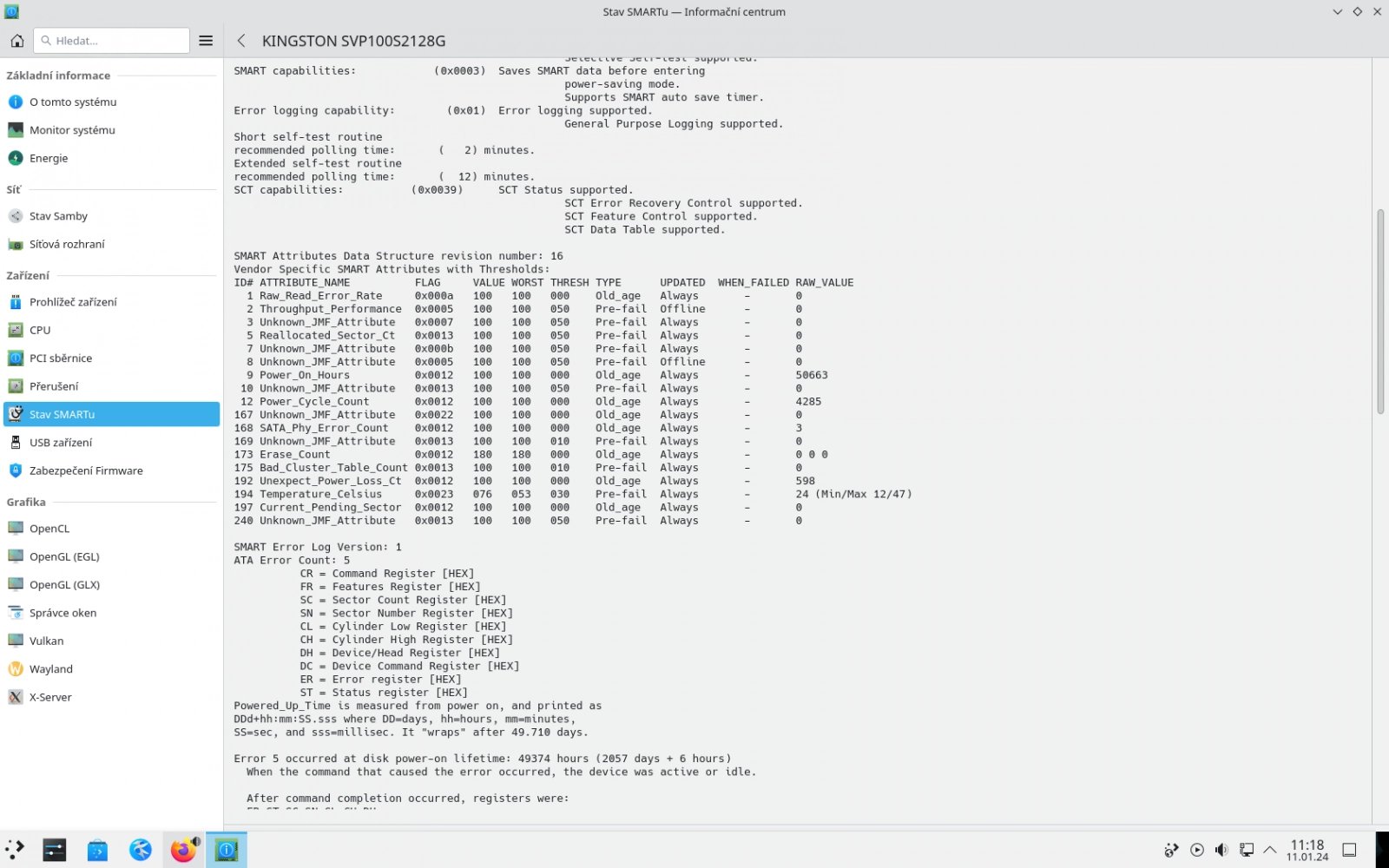Click the SATA_Phy_Error_Count attribute name
The image size is (1389, 868).
[324, 428]
